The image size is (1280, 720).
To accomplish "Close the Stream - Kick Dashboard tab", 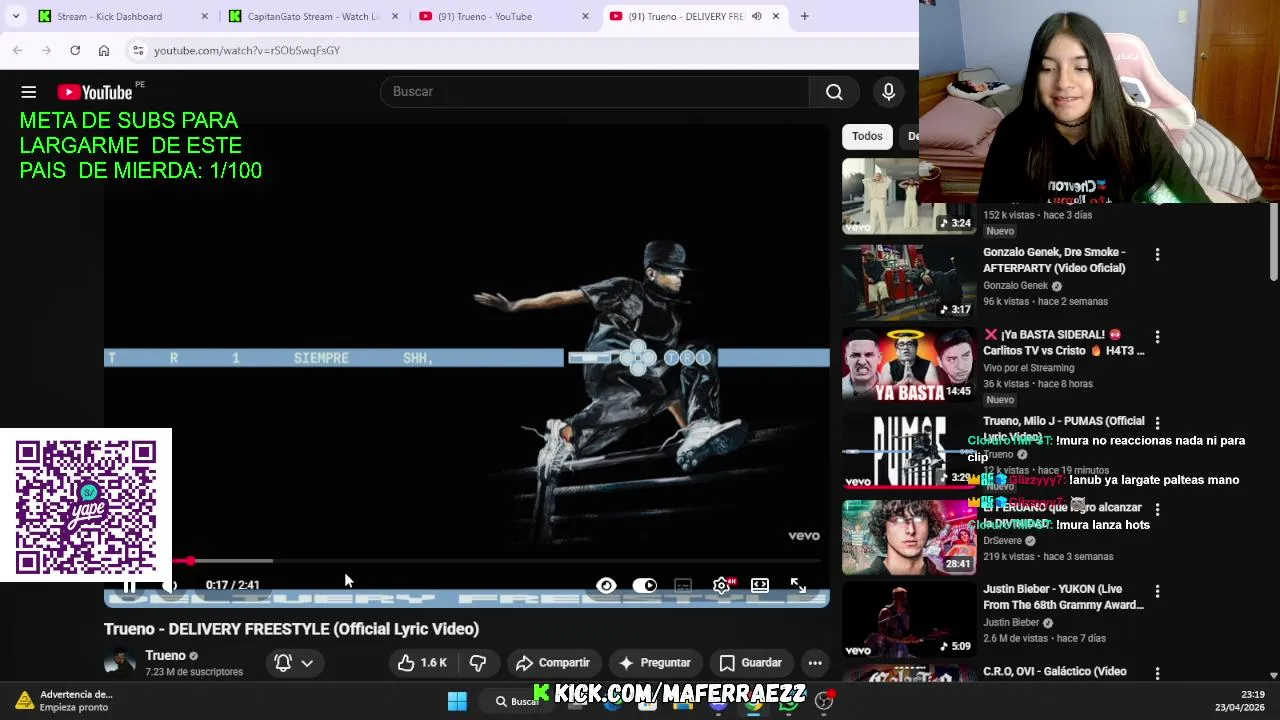I will (x=205, y=16).
